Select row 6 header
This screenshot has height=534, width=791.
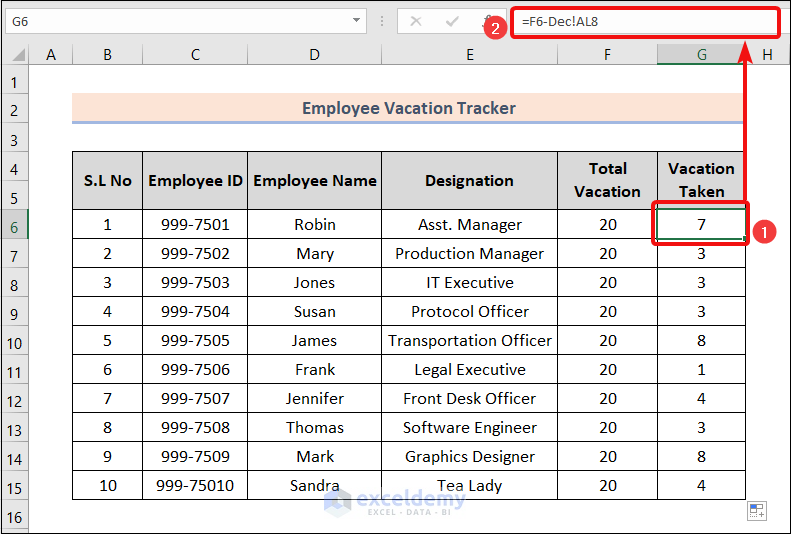coord(15,226)
